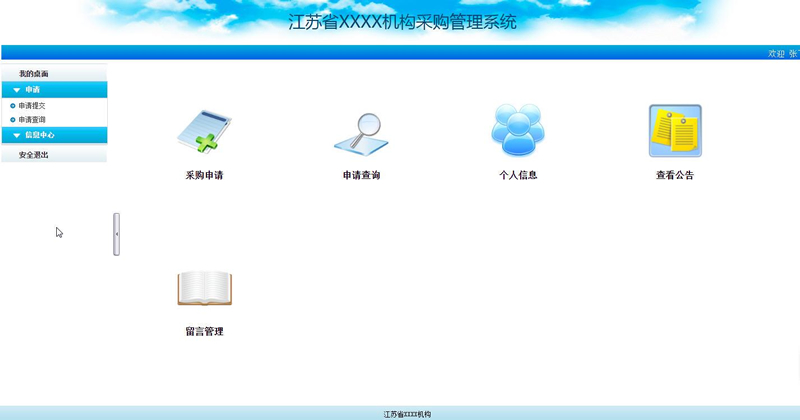Screen dimensions: 800x420
Task: Open the 采购申请 notepad icon
Action: (204, 131)
